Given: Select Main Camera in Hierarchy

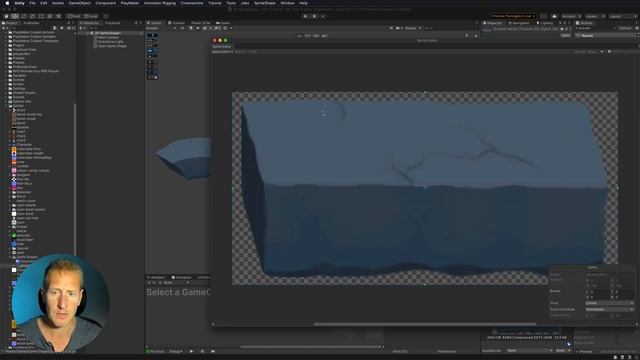Looking at the screenshot, I should pos(109,37).
